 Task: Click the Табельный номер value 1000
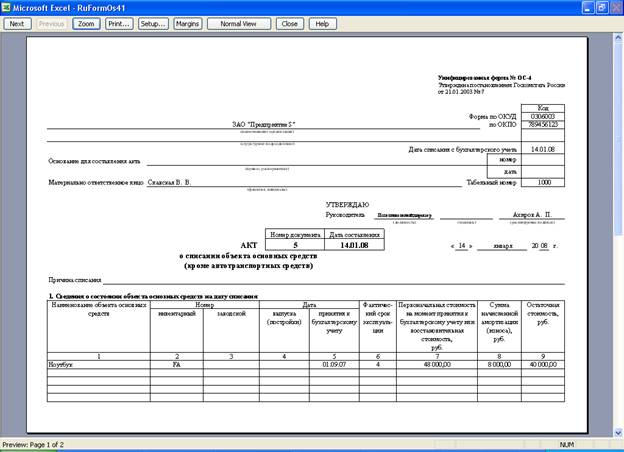[x=543, y=182]
